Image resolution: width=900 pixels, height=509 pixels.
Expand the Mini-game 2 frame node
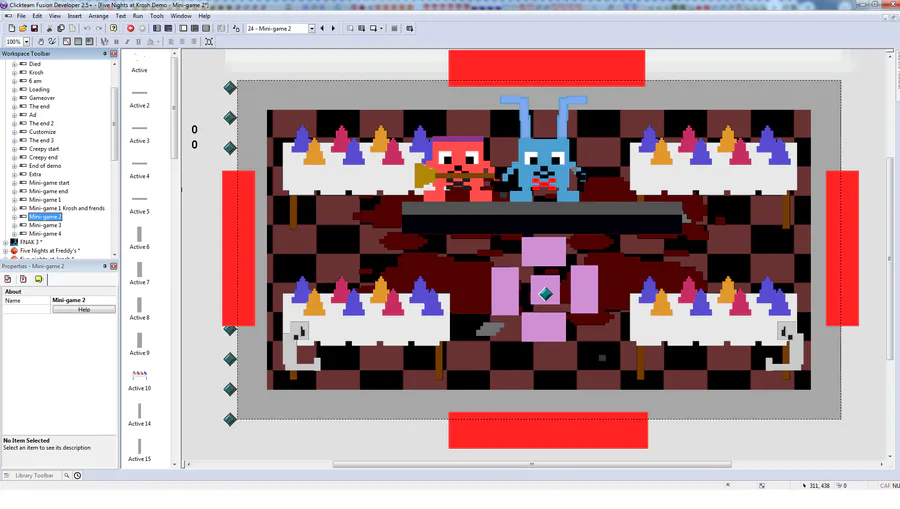14,217
